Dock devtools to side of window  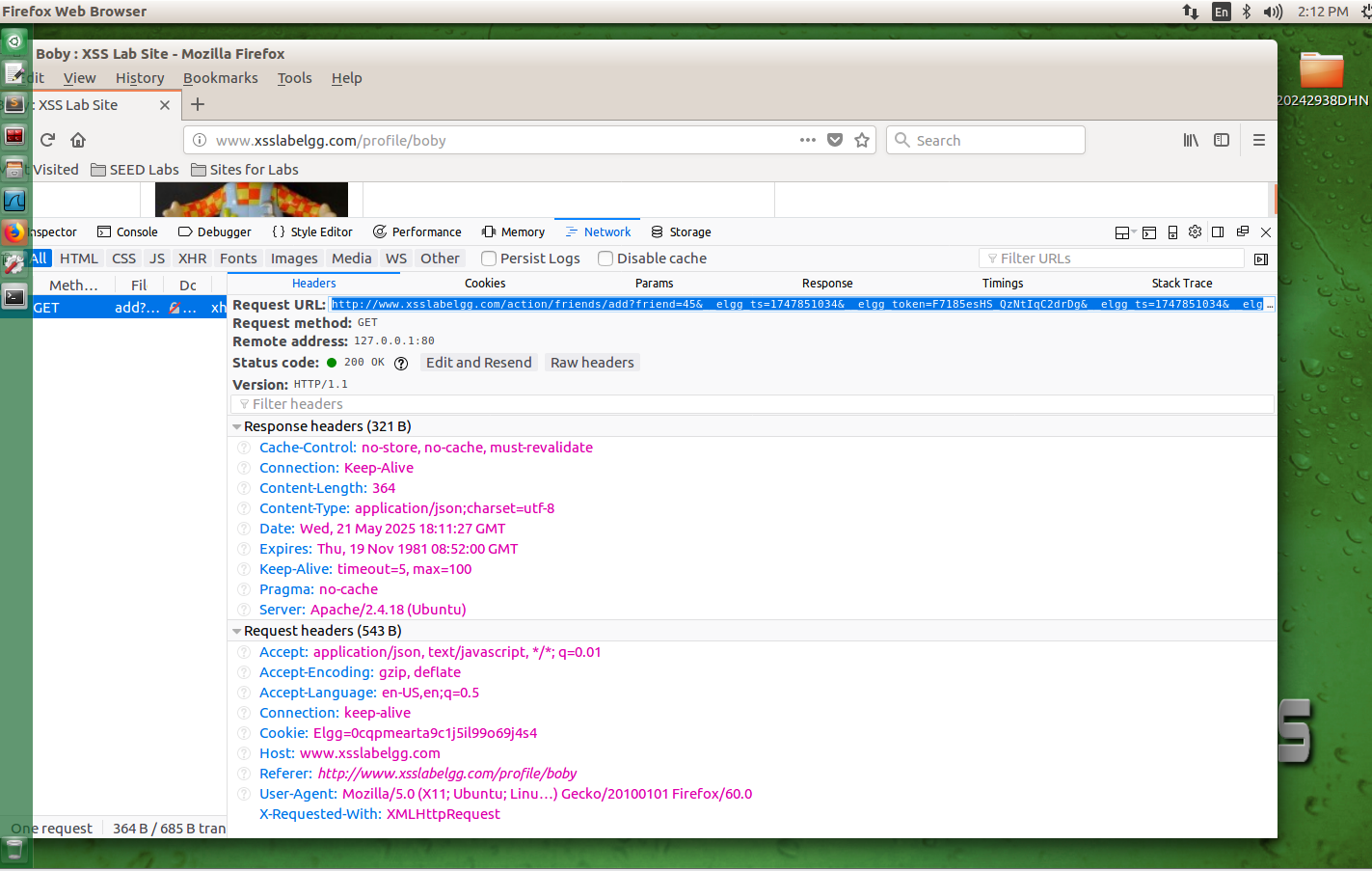1218,231
